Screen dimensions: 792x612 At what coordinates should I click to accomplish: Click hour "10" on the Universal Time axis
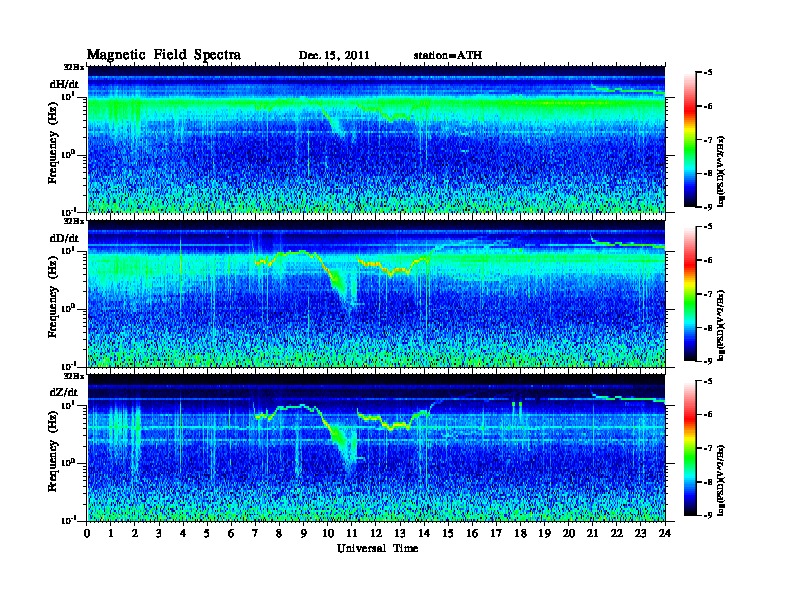click(328, 534)
